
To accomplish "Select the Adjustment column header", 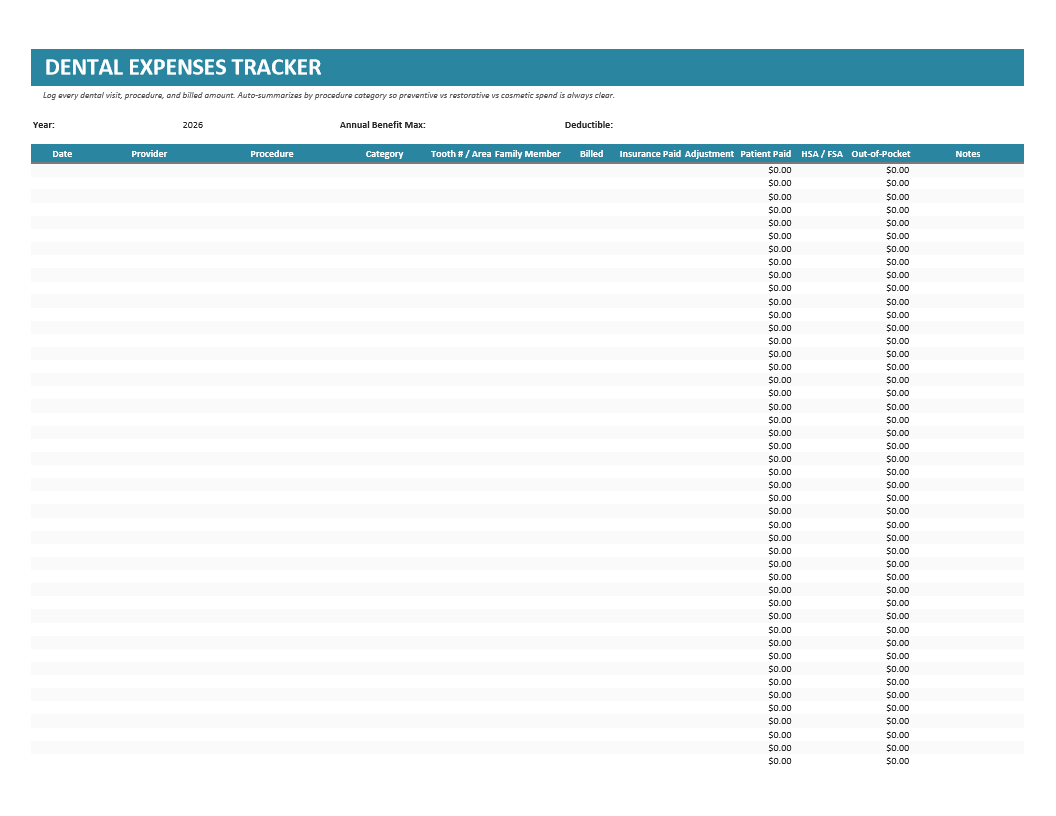I will (709, 154).
